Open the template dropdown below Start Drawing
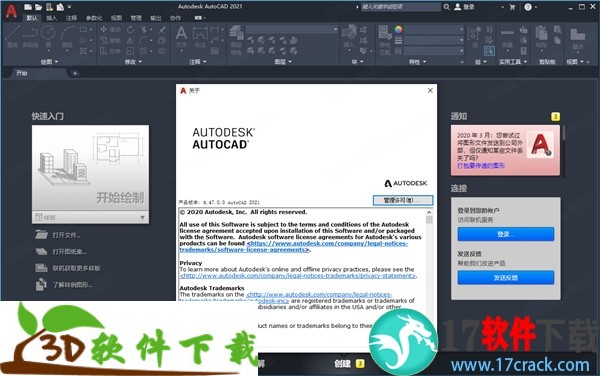Viewport: 600px width, 376px height. click(90, 218)
